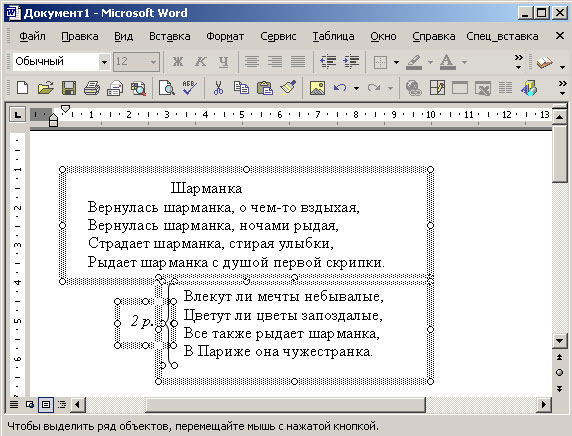Click the title text Шарманка
This screenshot has width=572, height=436.
tap(206, 189)
